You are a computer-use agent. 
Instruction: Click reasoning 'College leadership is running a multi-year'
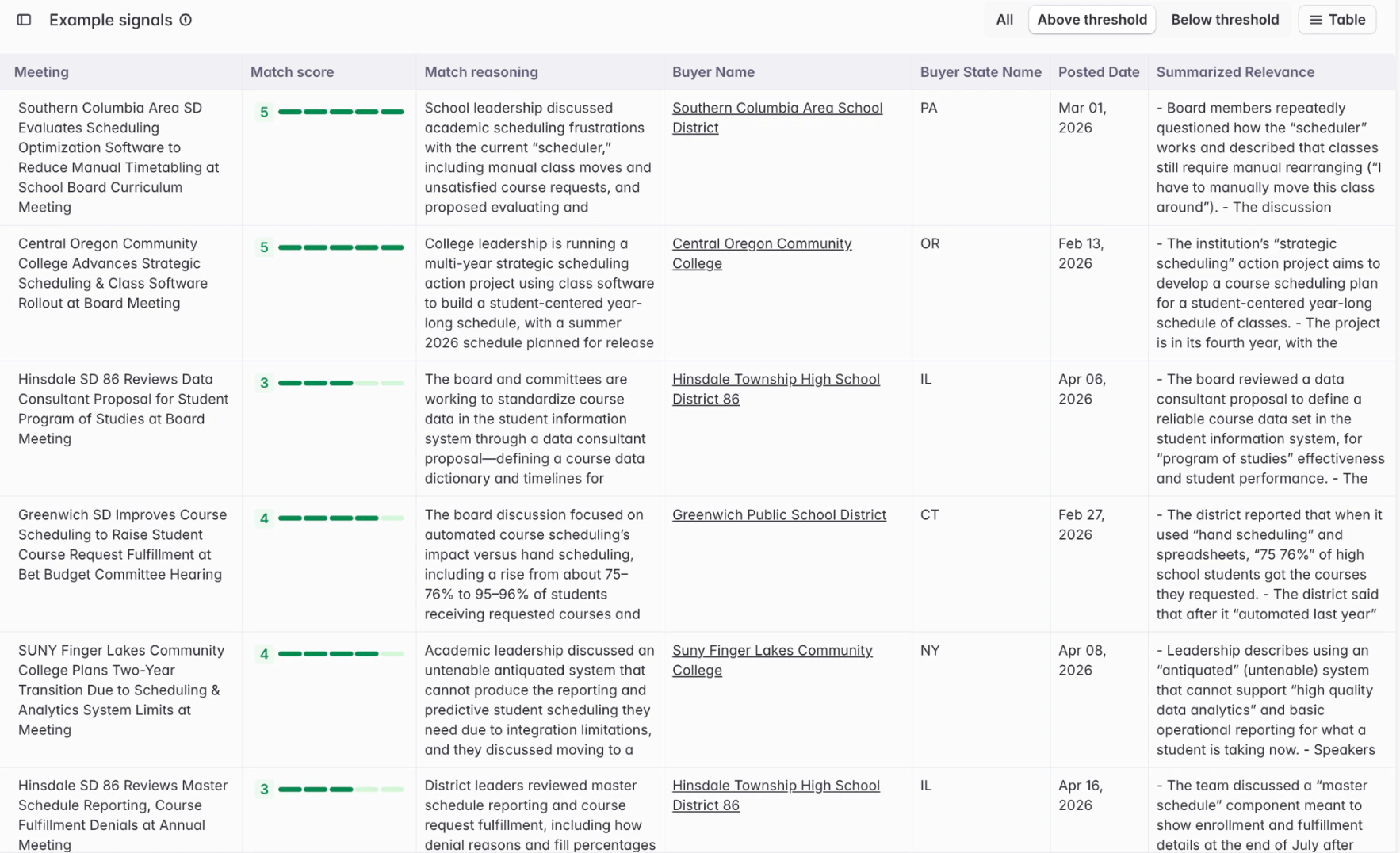(540, 293)
